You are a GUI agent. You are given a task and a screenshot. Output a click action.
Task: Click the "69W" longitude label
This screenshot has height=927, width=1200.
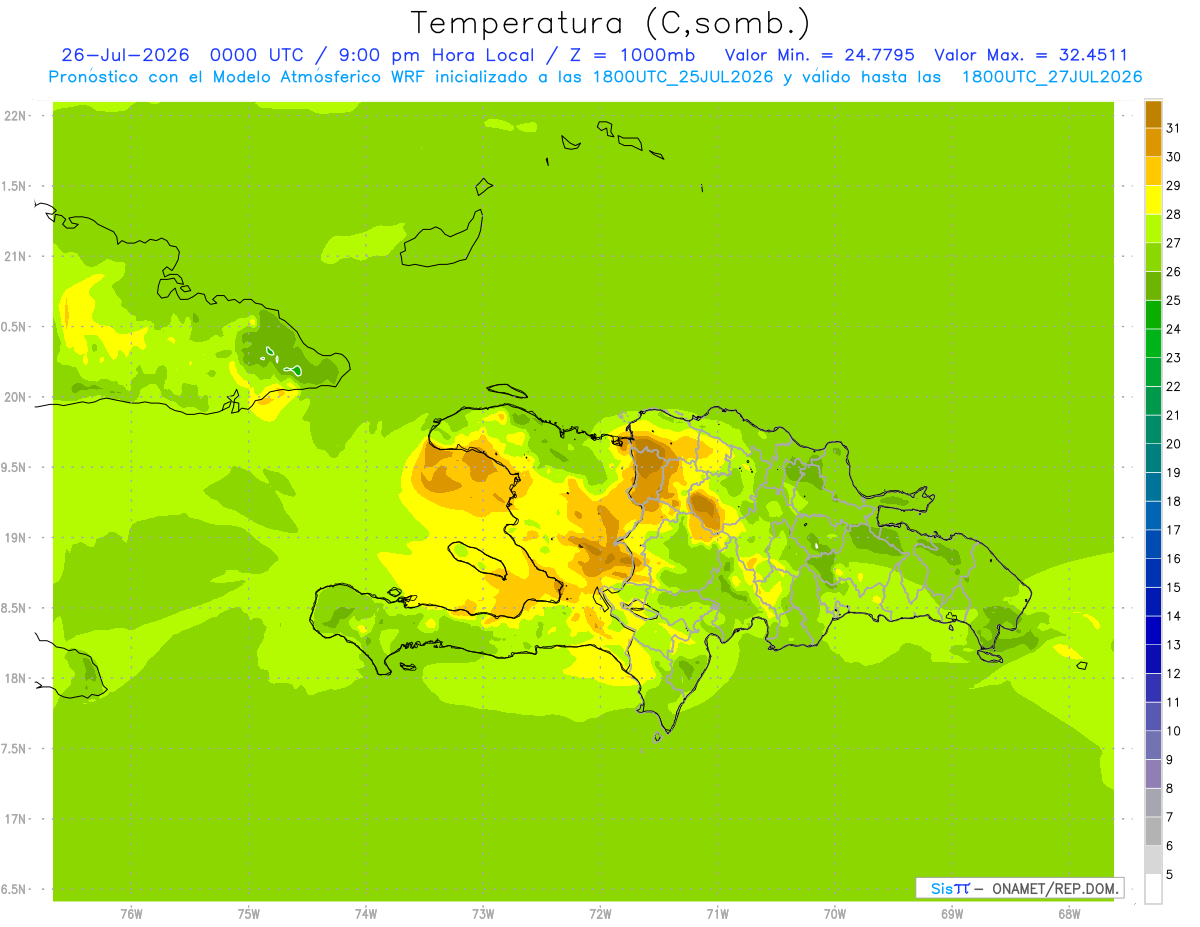pyautogui.click(x=952, y=914)
